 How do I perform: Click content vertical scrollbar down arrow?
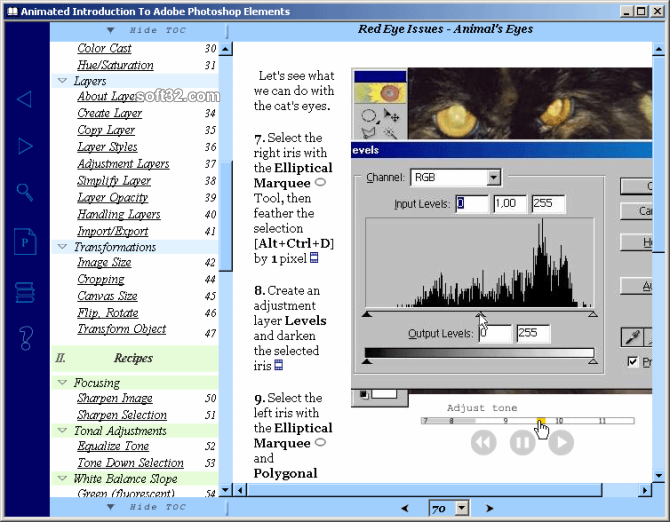tap(658, 475)
